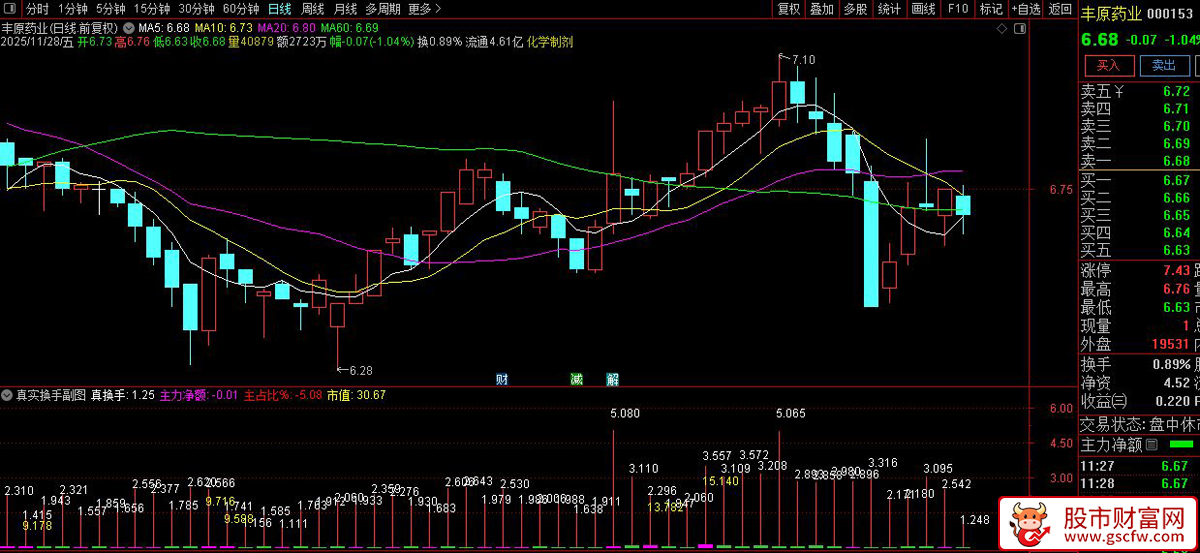
Task: Click the 主占比% indicator value
Action: tap(282, 395)
